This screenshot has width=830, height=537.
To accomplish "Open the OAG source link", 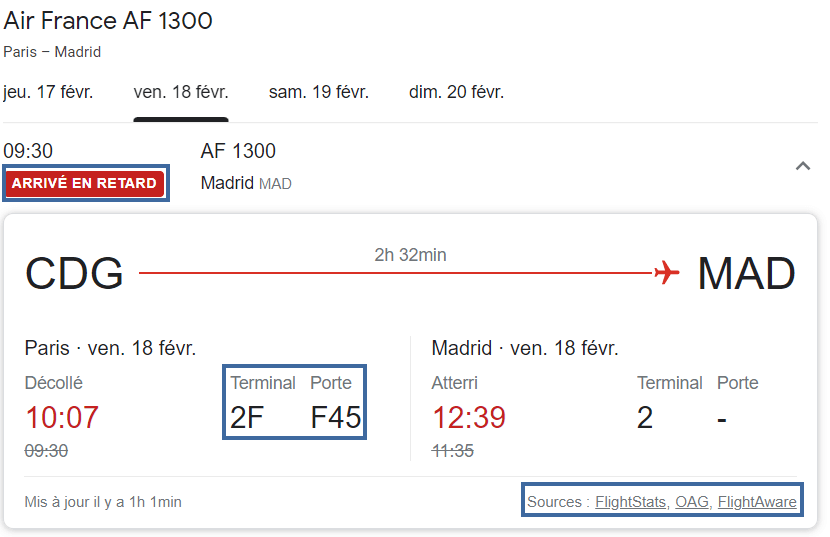I will [x=693, y=502].
